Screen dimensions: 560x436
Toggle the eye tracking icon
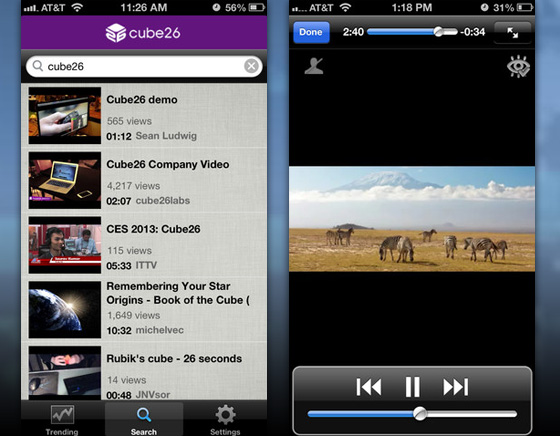click(518, 66)
